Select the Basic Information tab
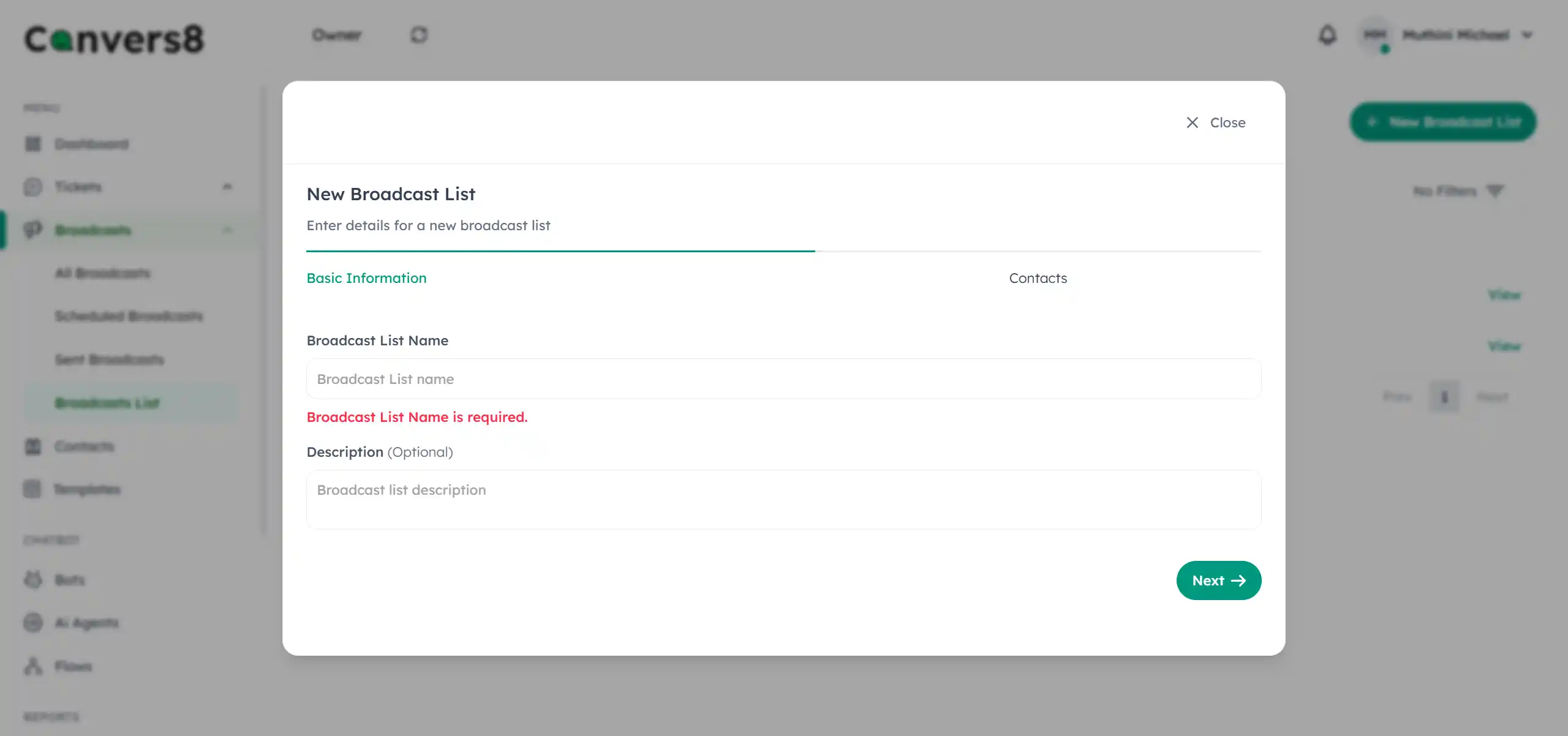This screenshot has height=736, width=1568. click(x=366, y=278)
